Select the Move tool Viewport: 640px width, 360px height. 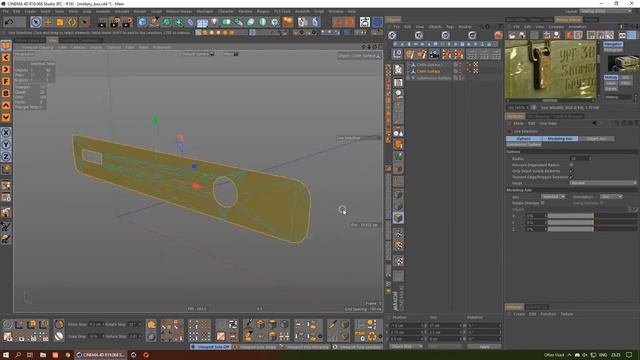(x=48, y=22)
